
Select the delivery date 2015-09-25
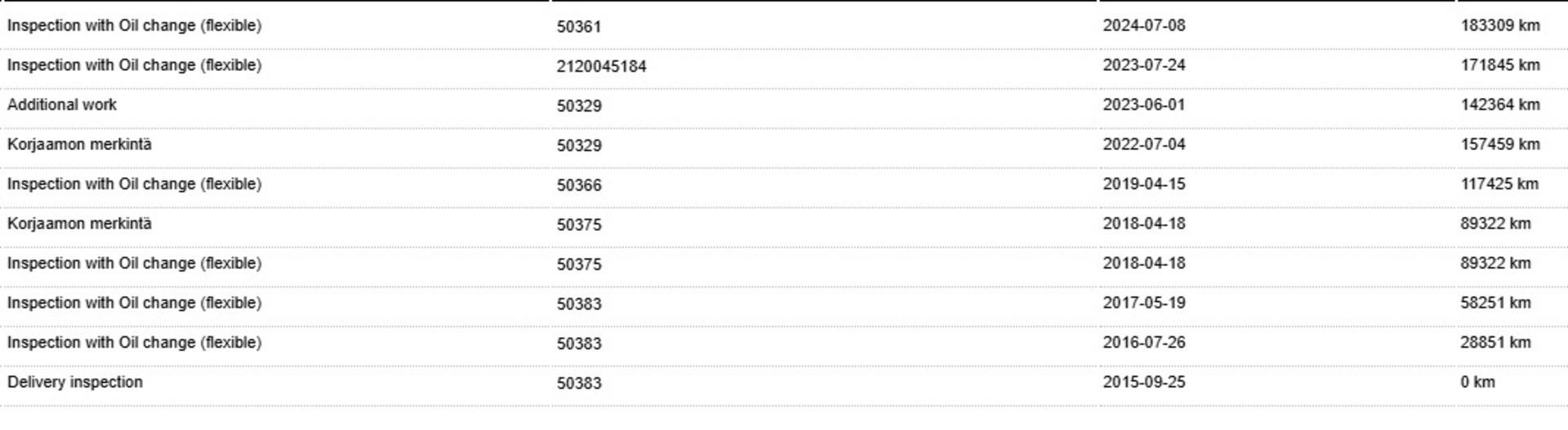tap(1143, 383)
